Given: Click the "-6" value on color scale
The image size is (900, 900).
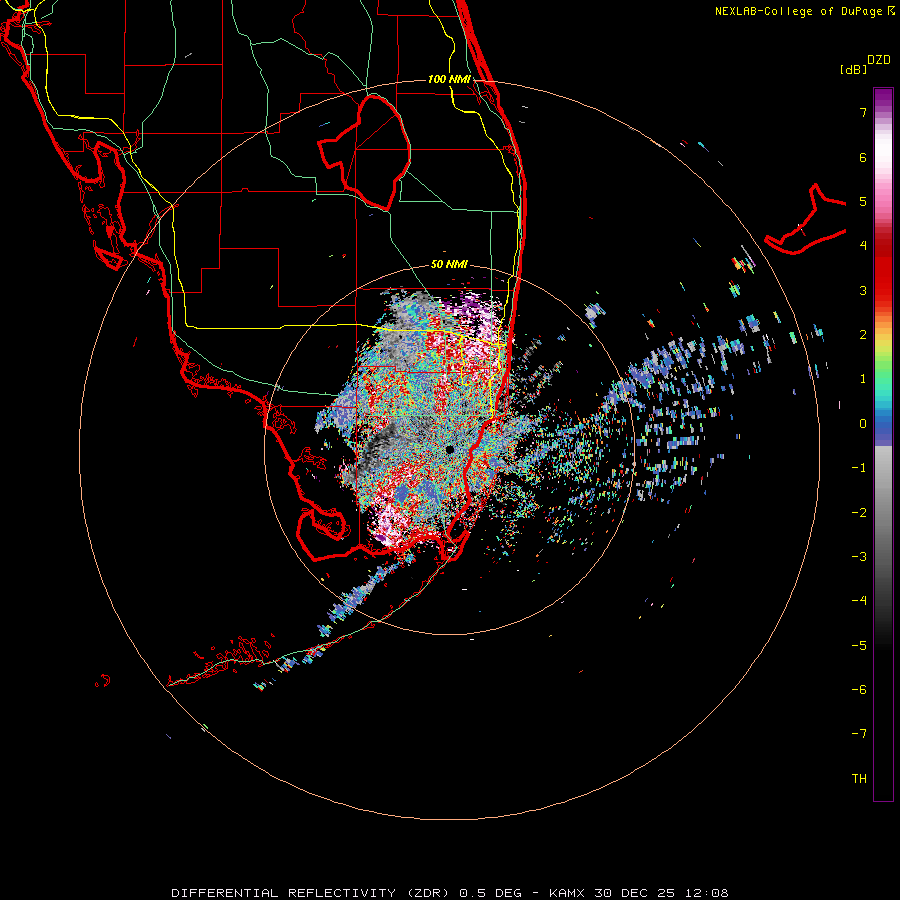Looking at the screenshot, I should click(x=859, y=689).
